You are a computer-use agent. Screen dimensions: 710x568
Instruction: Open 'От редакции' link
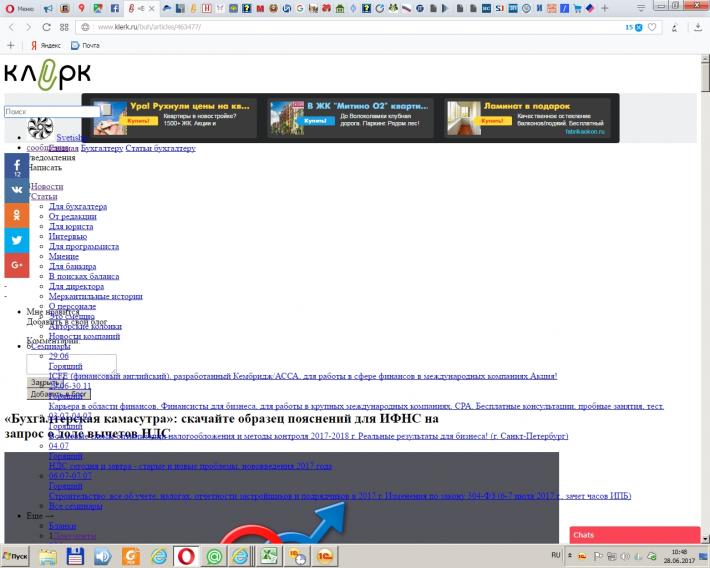click(x=72, y=217)
